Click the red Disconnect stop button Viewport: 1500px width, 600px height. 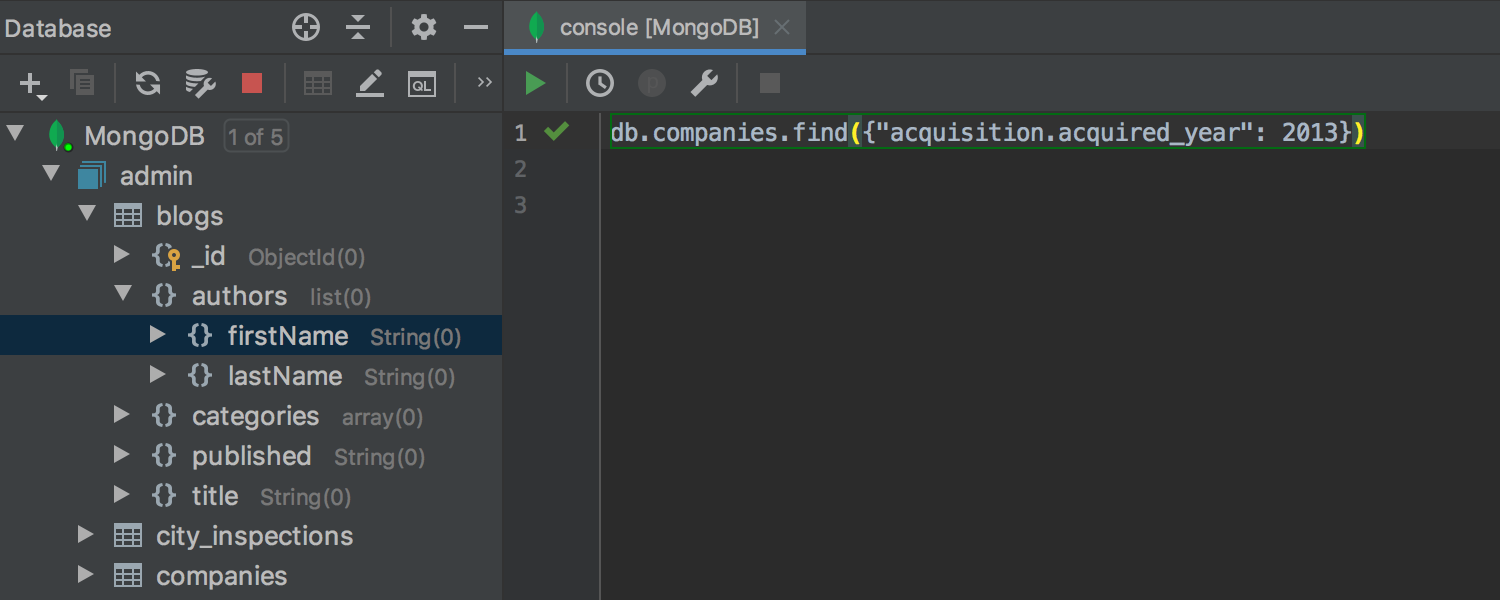coord(252,83)
